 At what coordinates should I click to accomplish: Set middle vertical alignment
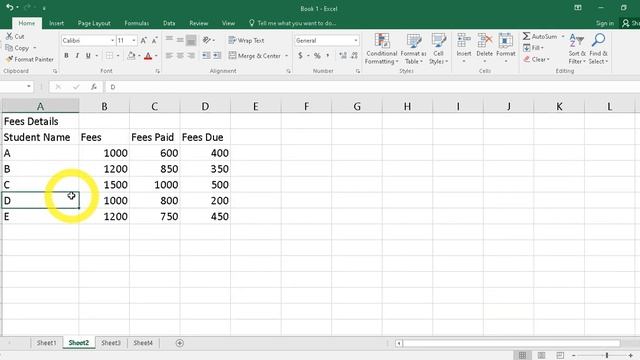[180, 40]
